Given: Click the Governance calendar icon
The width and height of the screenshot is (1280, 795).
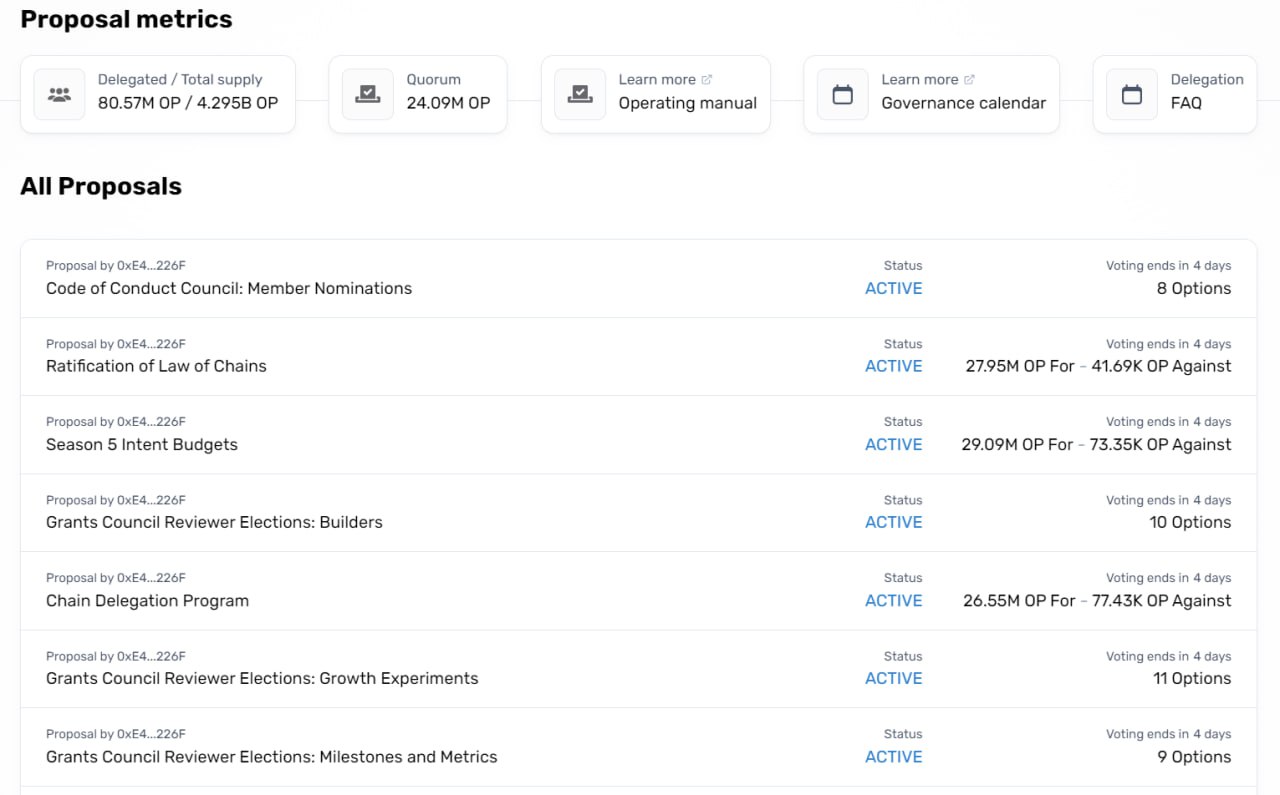Looking at the screenshot, I should (843, 94).
